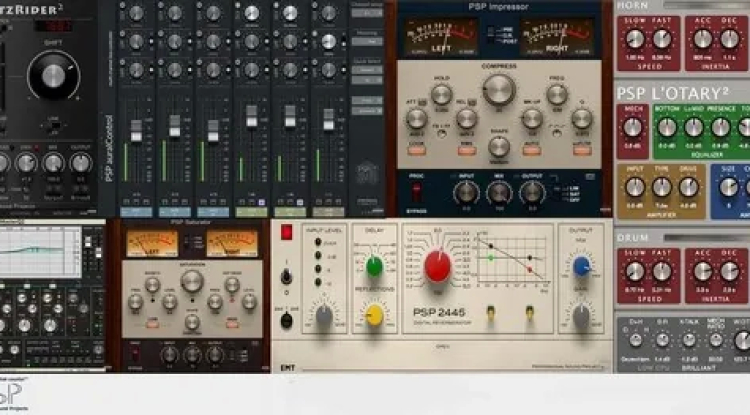Click the PRESENCE equalizer knob on L'otary
The image size is (750, 415).
[x=720, y=128]
